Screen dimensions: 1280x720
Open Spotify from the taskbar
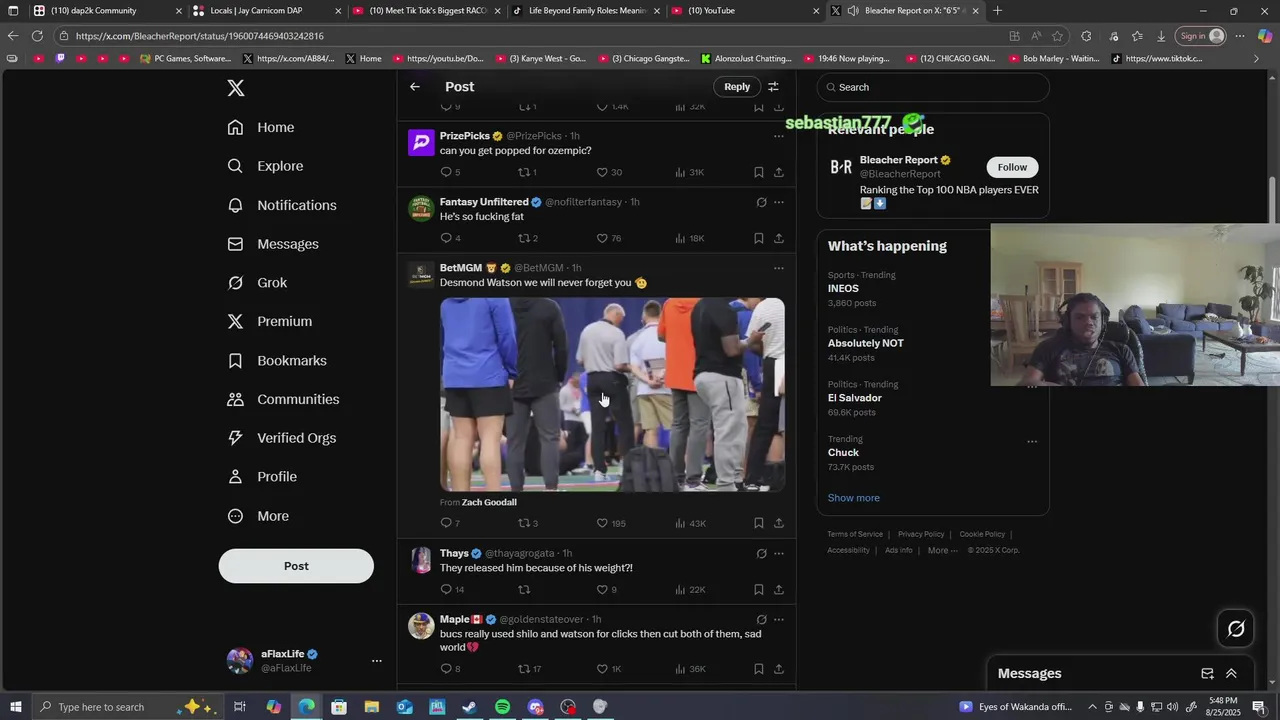pyautogui.click(x=502, y=707)
